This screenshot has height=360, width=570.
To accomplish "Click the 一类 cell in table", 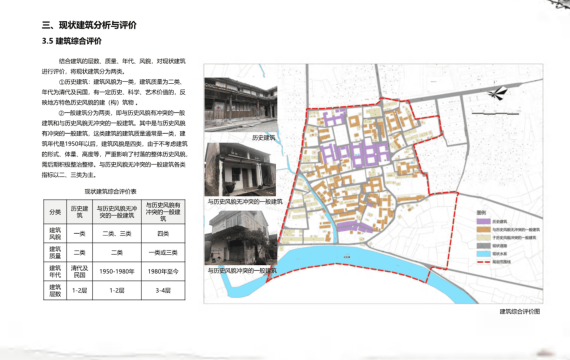I will pyautogui.click(x=80, y=233).
